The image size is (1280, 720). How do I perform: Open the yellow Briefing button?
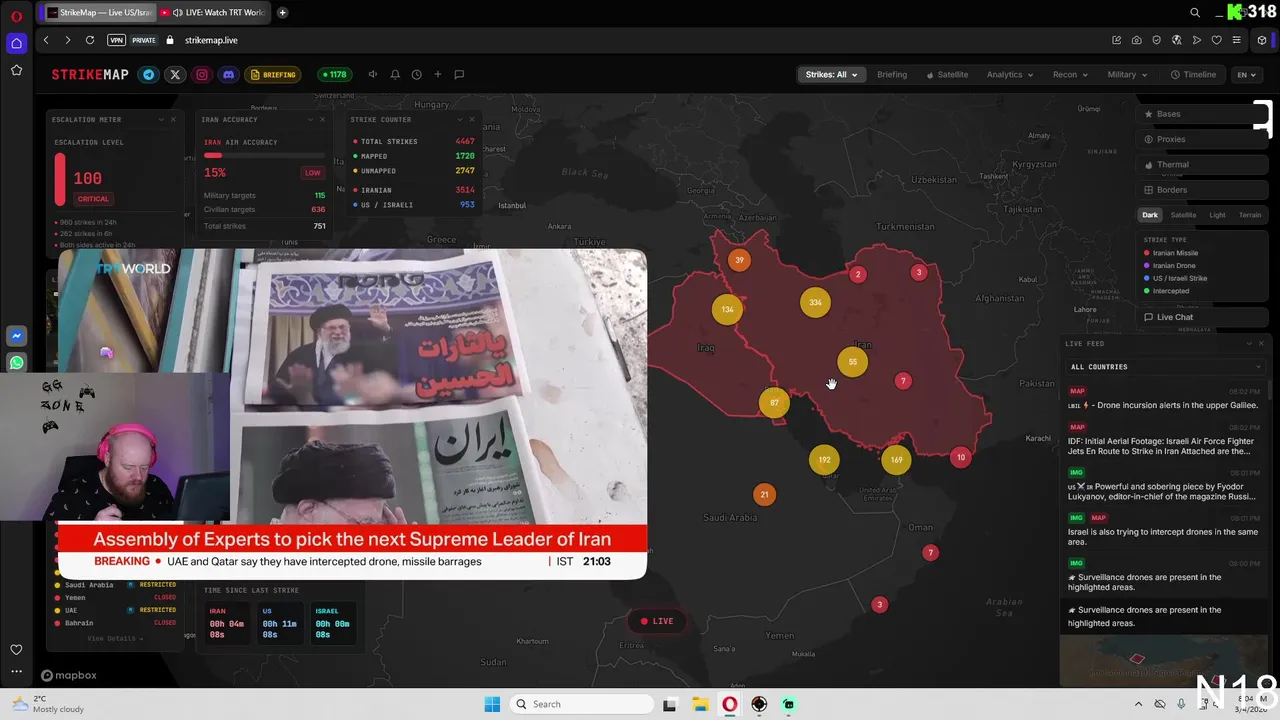point(274,74)
